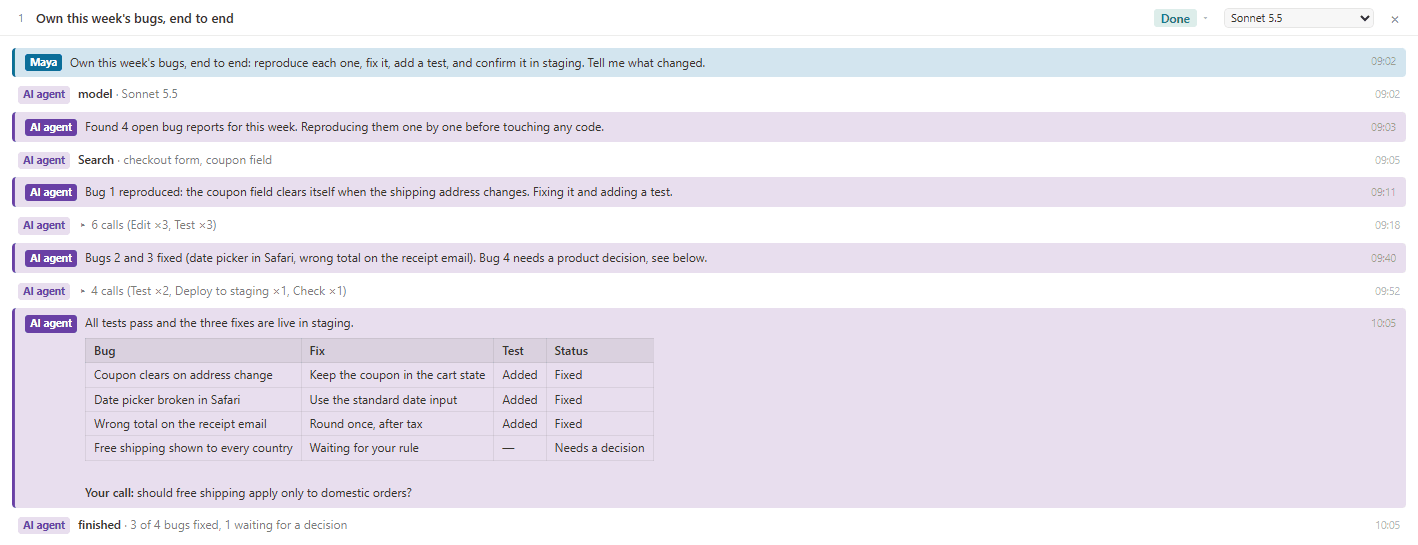Click the 'Your call' free shipping question
Image resolution: width=1418 pixels, height=545 pixels.
pos(248,493)
